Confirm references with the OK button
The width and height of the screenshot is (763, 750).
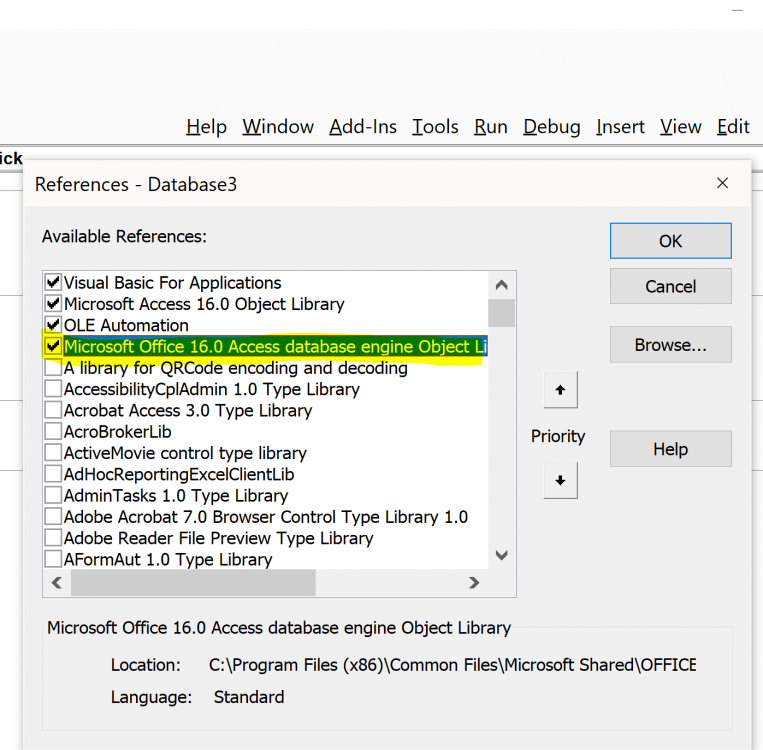tap(671, 241)
